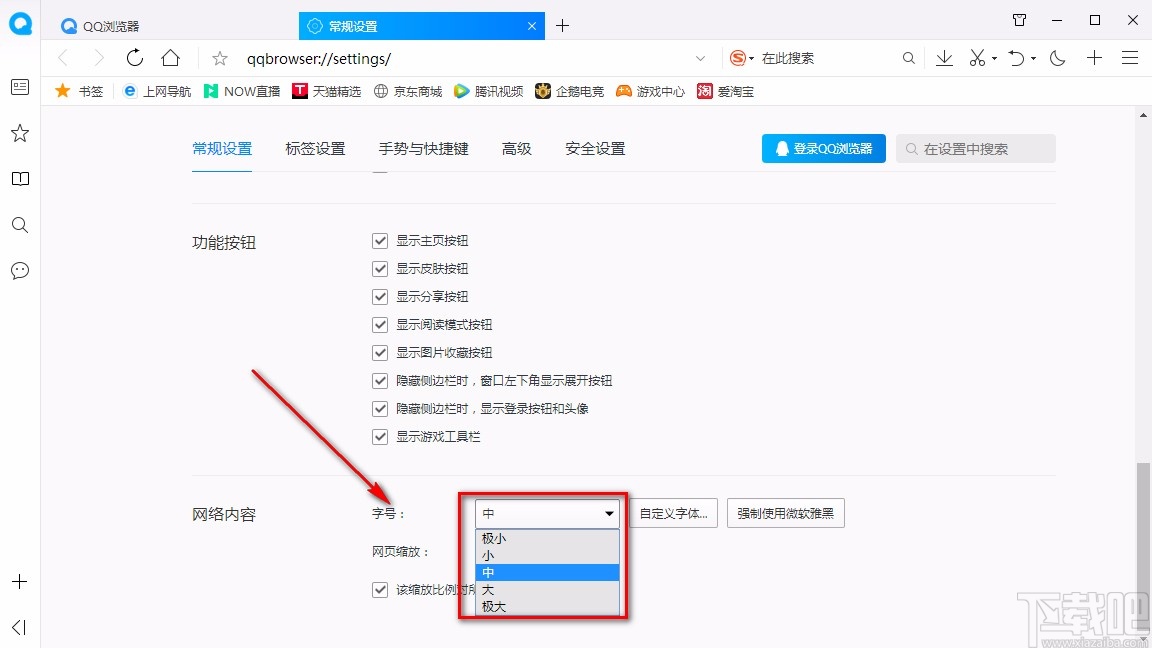Screen dimensions: 1152x648
Task: Click the search magnifier in left sidebar
Action: click(x=20, y=225)
